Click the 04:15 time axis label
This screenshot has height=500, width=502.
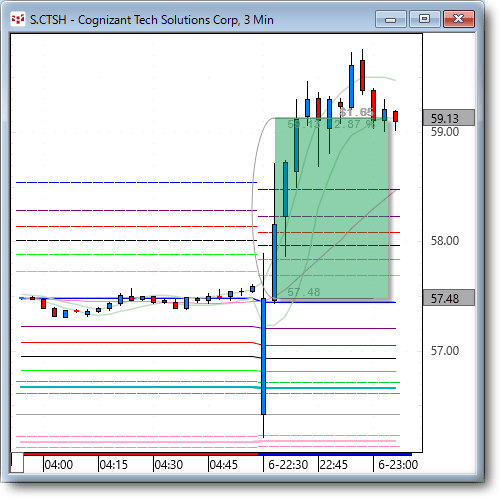(114, 465)
